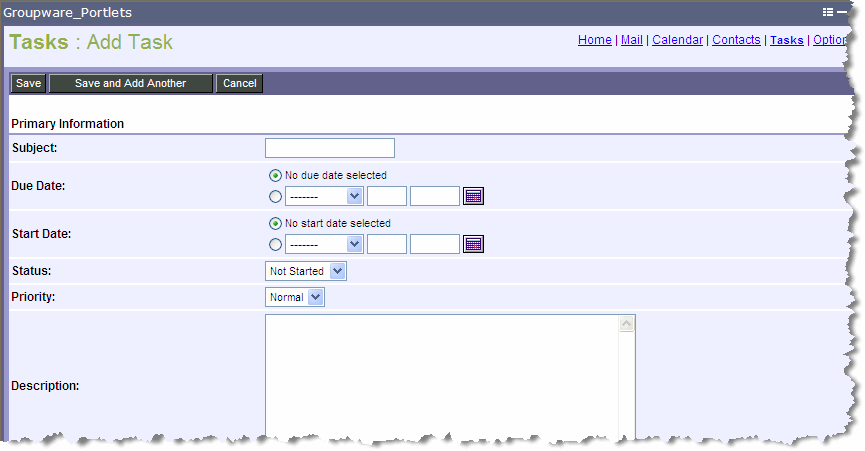Open the Status dropdown showing Not Started
The image size is (865, 451).
coord(306,271)
